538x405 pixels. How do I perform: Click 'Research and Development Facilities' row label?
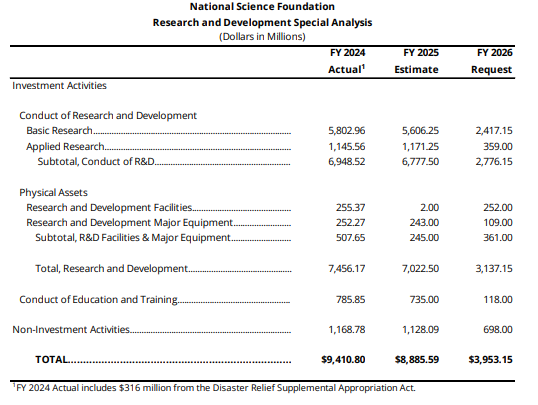(109, 208)
